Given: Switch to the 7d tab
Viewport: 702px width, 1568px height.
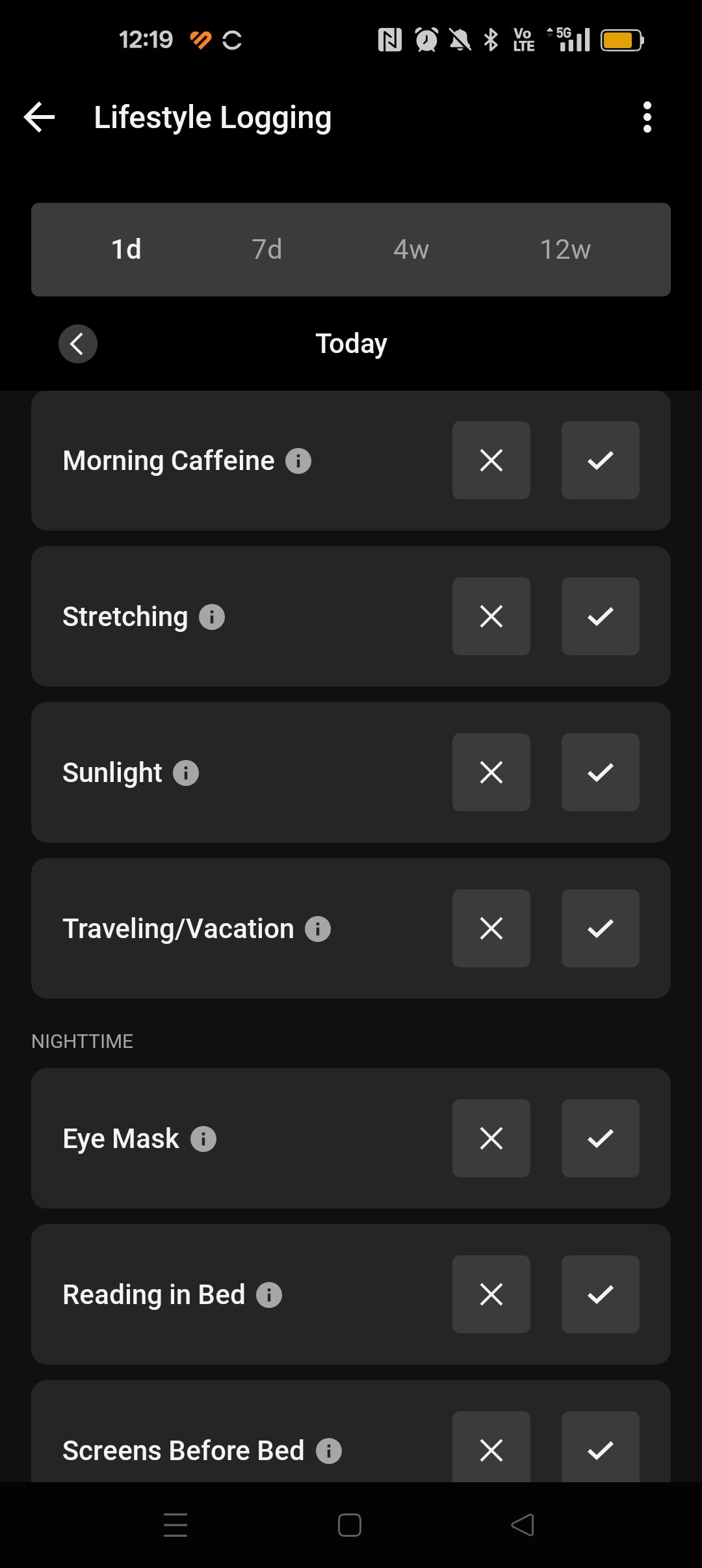Looking at the screenshot, I should tap(267, 250).
